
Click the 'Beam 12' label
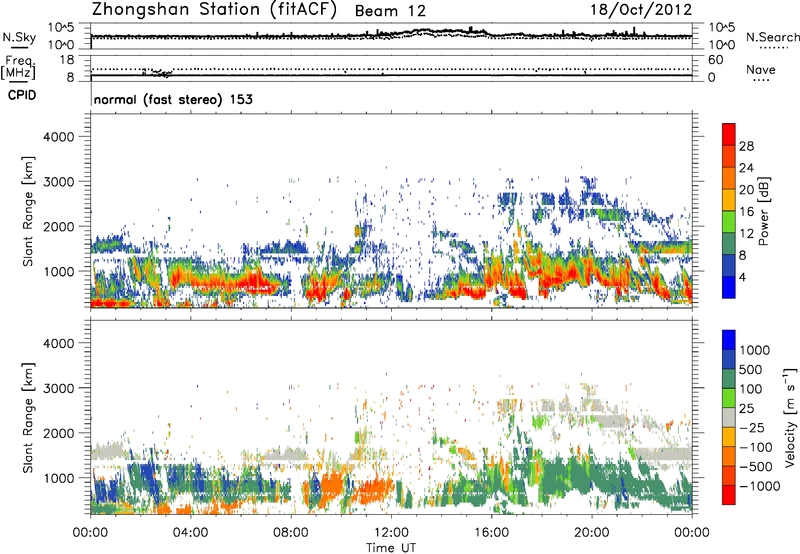pyautogui.click(x=390, y=11)
